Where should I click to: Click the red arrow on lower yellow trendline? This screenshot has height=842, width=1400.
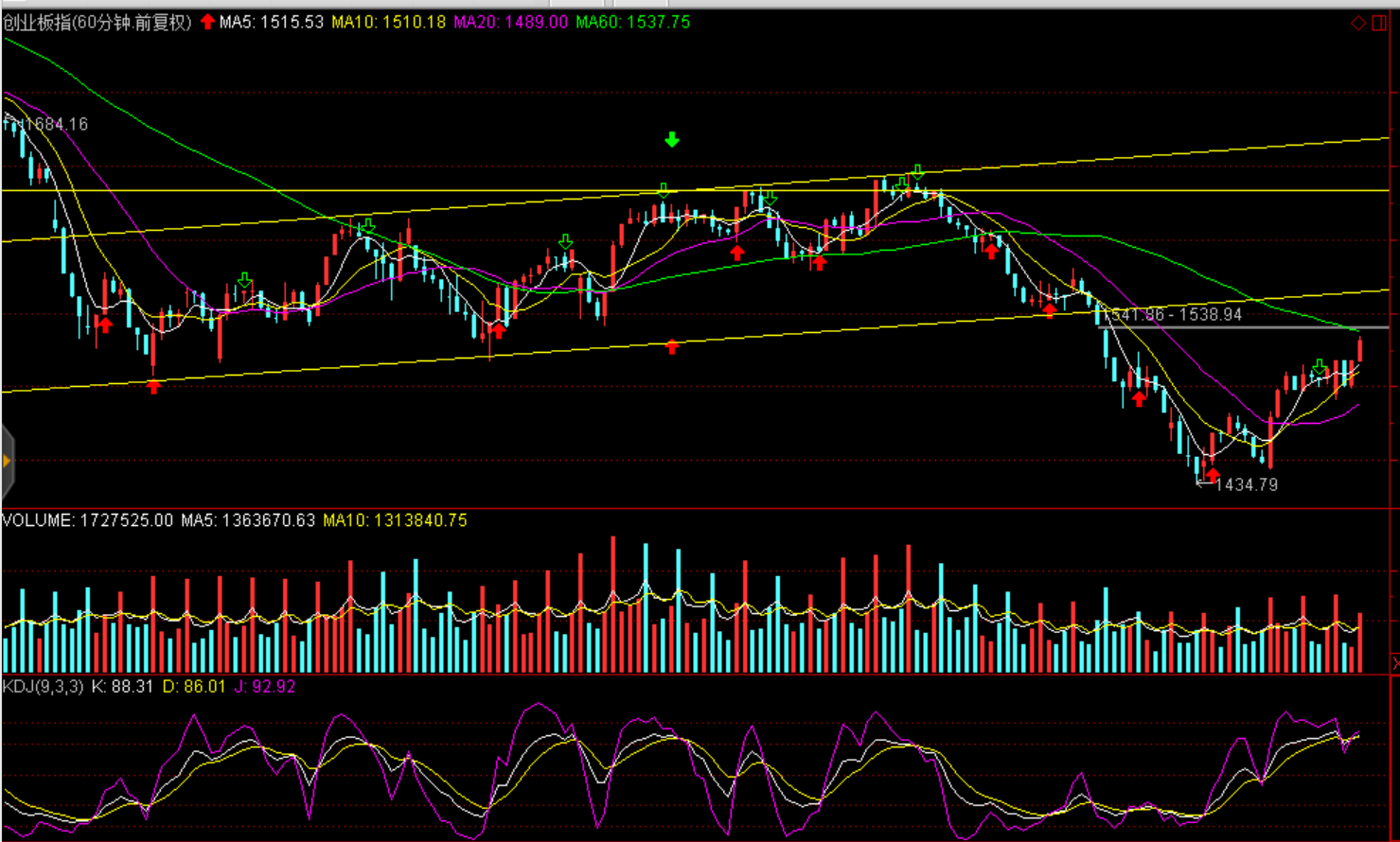coord(672,347)
